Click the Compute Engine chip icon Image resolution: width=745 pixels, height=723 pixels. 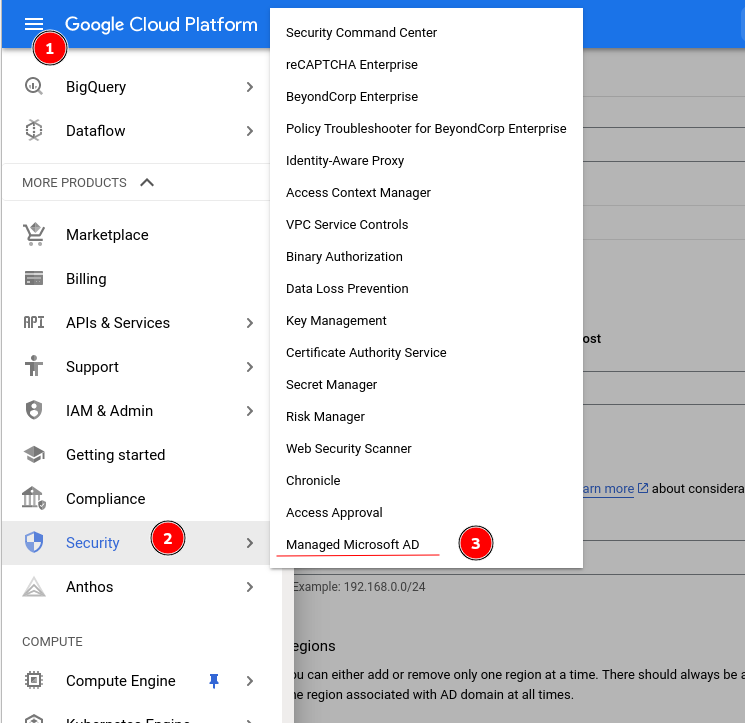(x=34, y=681)
